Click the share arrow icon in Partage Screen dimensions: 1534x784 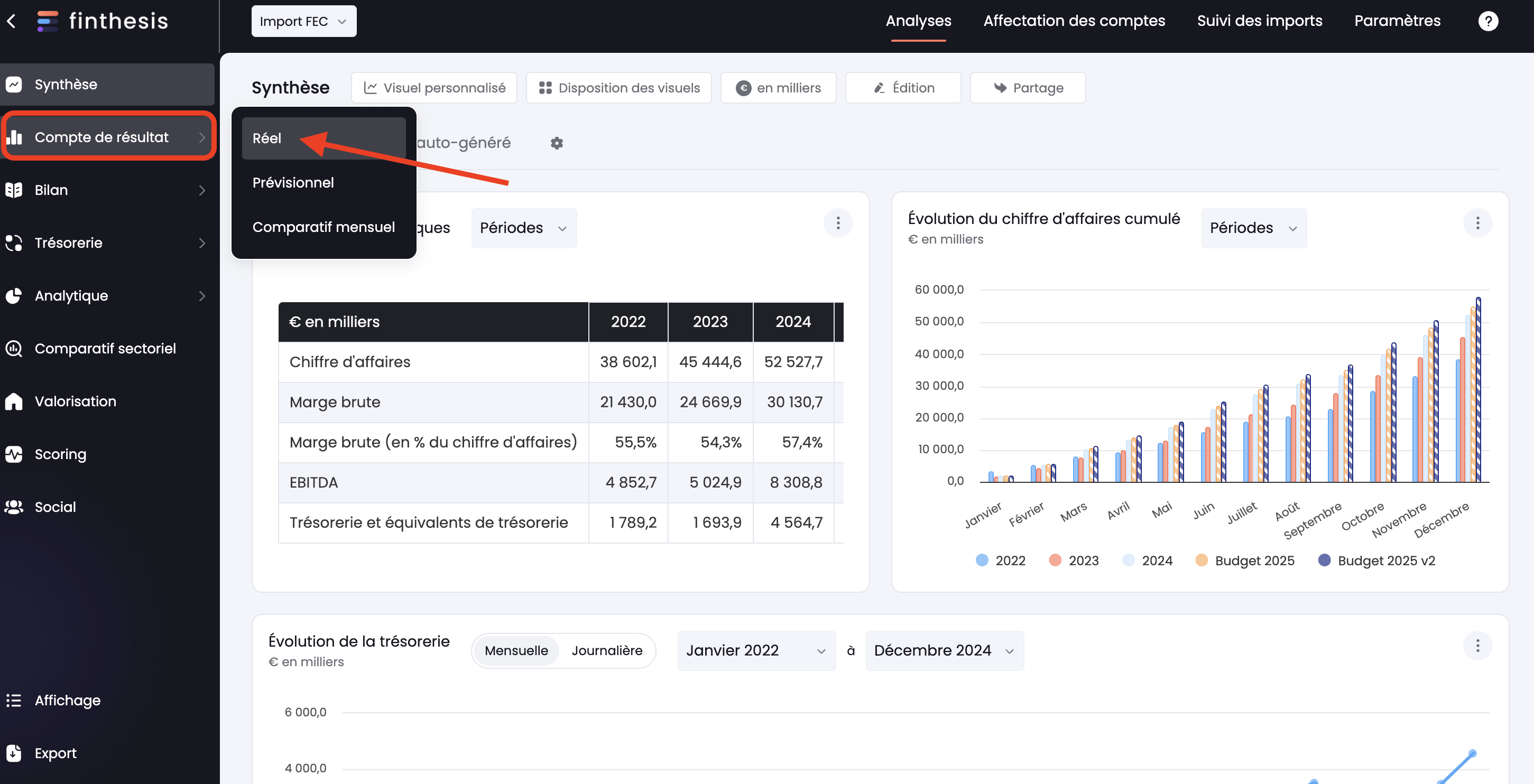(x=1000, y=88)
